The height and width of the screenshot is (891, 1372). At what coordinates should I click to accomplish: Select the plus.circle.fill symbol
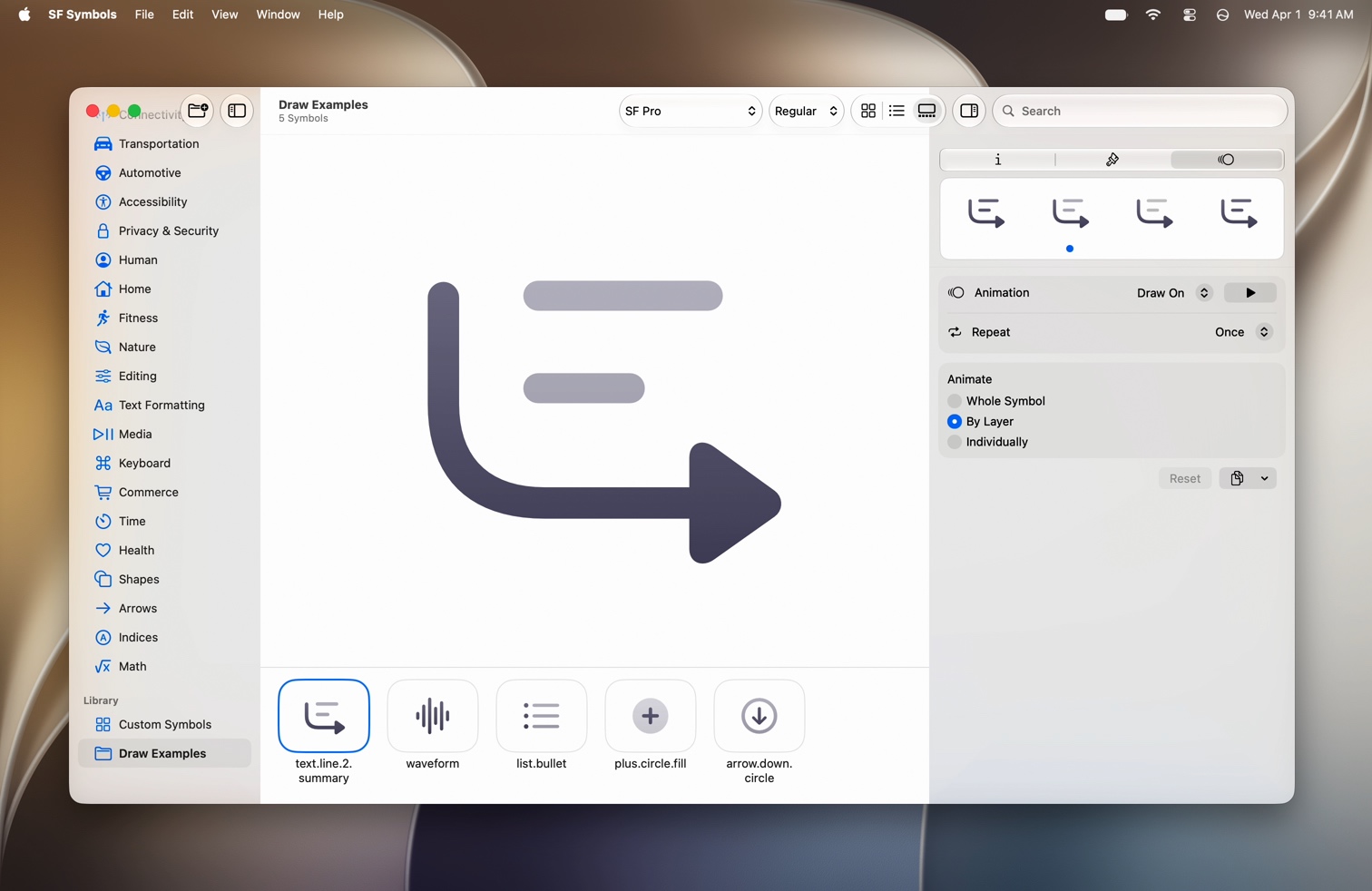[651, 716]
